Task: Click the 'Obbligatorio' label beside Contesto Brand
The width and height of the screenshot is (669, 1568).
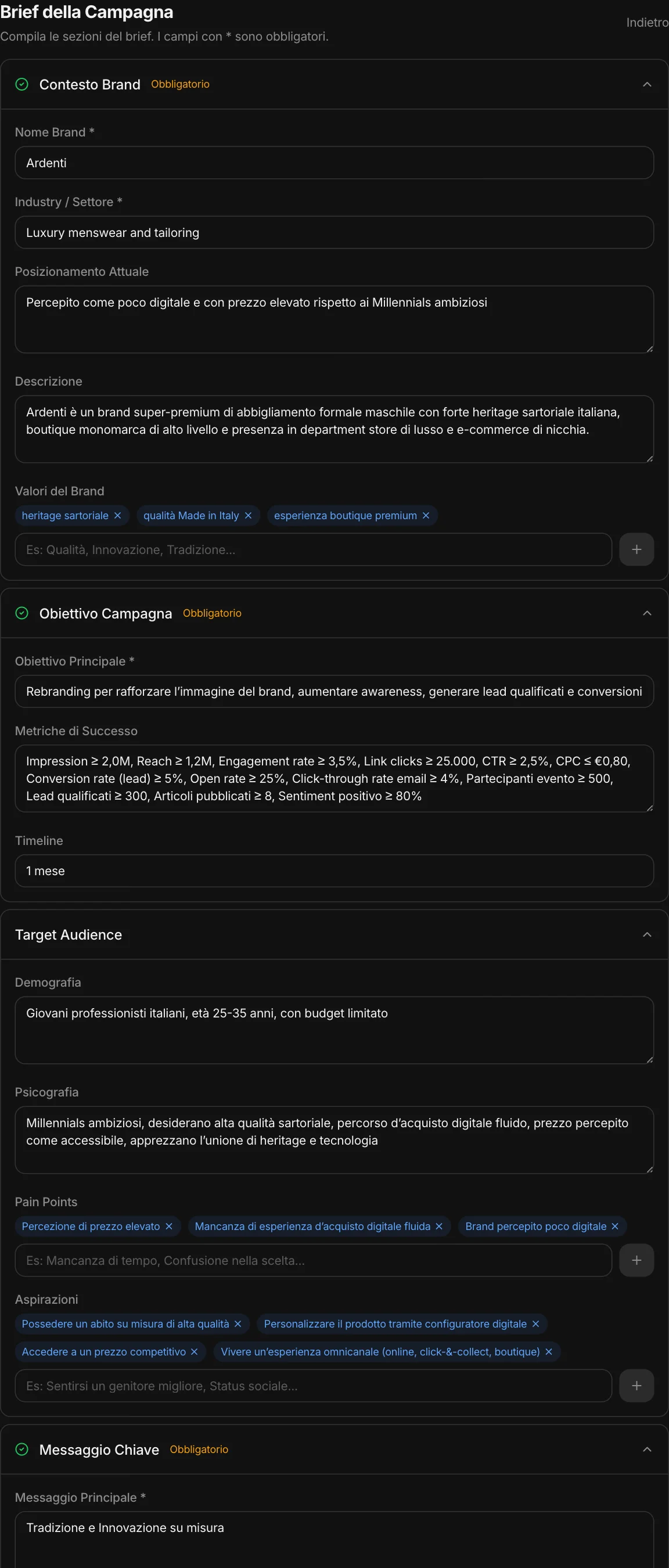Action: [x=180, y=84]
